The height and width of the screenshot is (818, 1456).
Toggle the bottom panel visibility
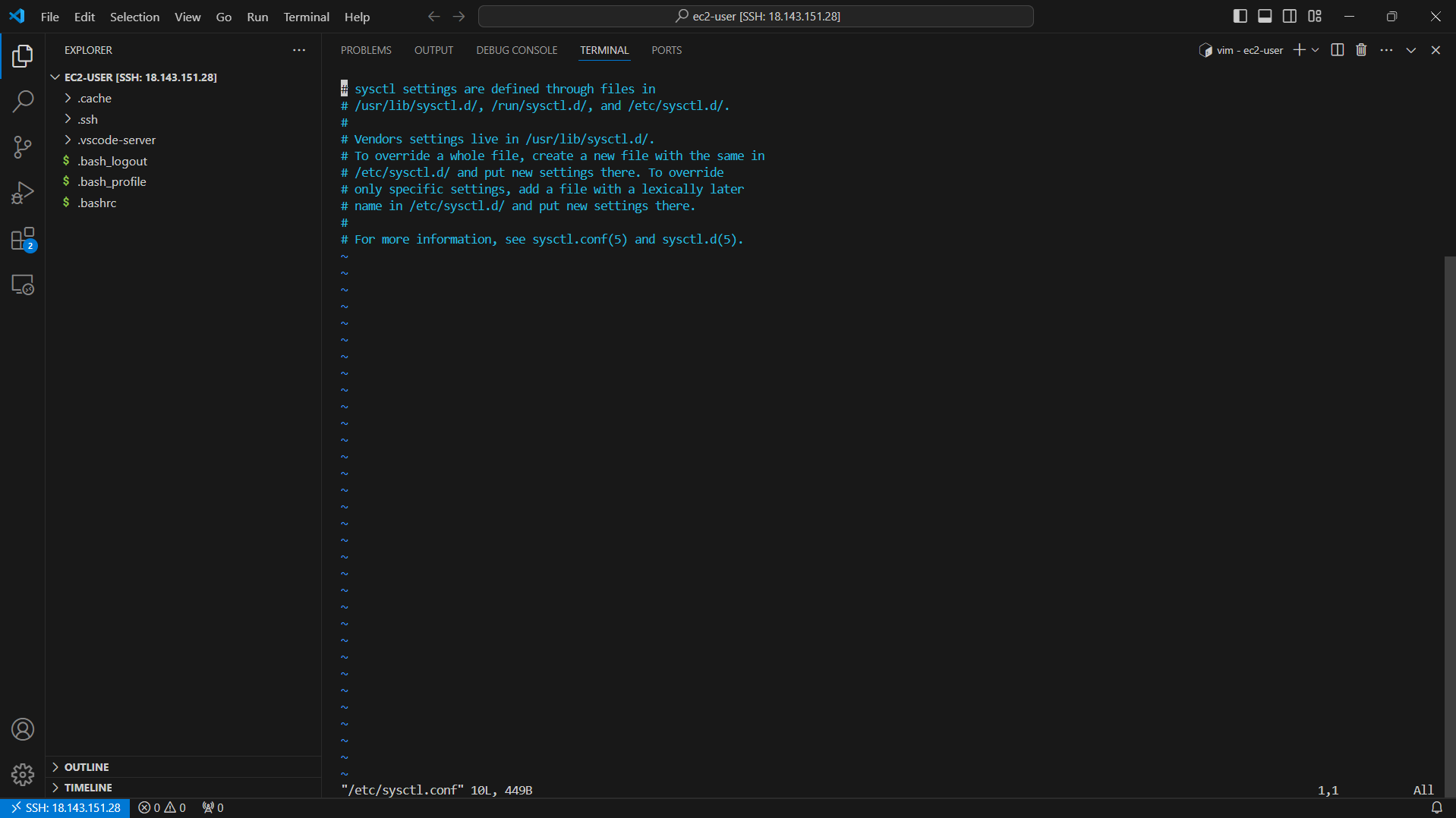pyautogui.click(x=1265, y=16)
